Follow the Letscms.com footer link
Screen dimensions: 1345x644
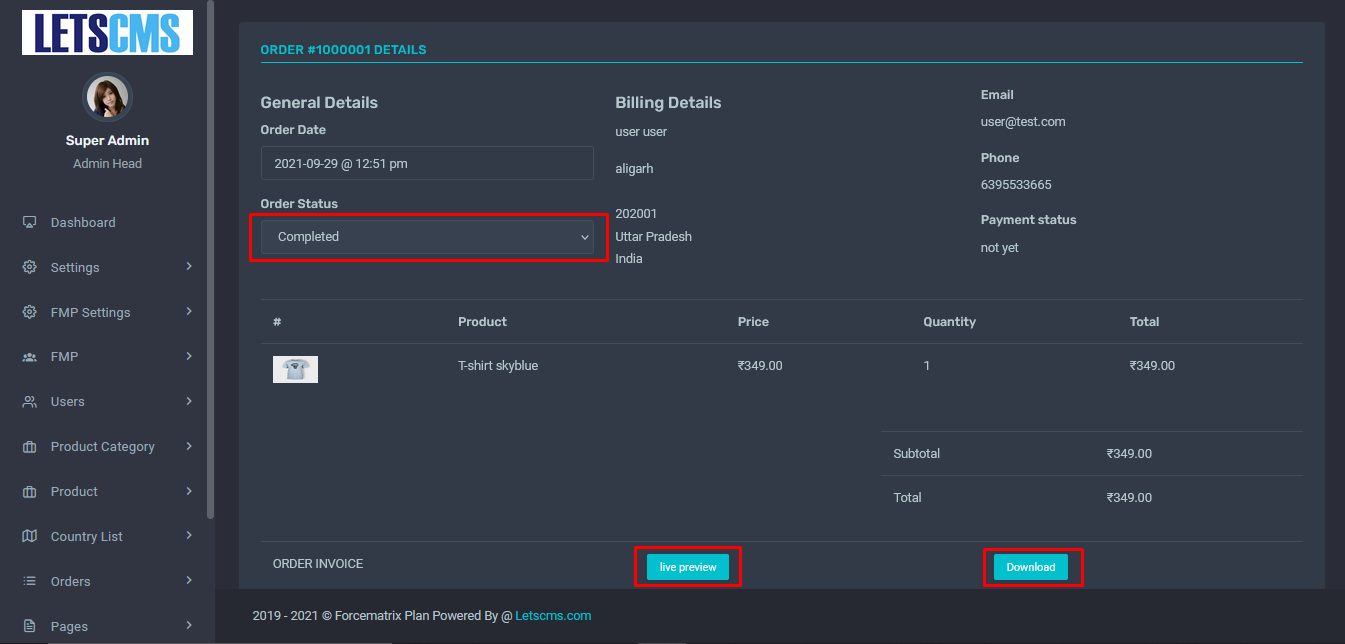coord(553,616)
